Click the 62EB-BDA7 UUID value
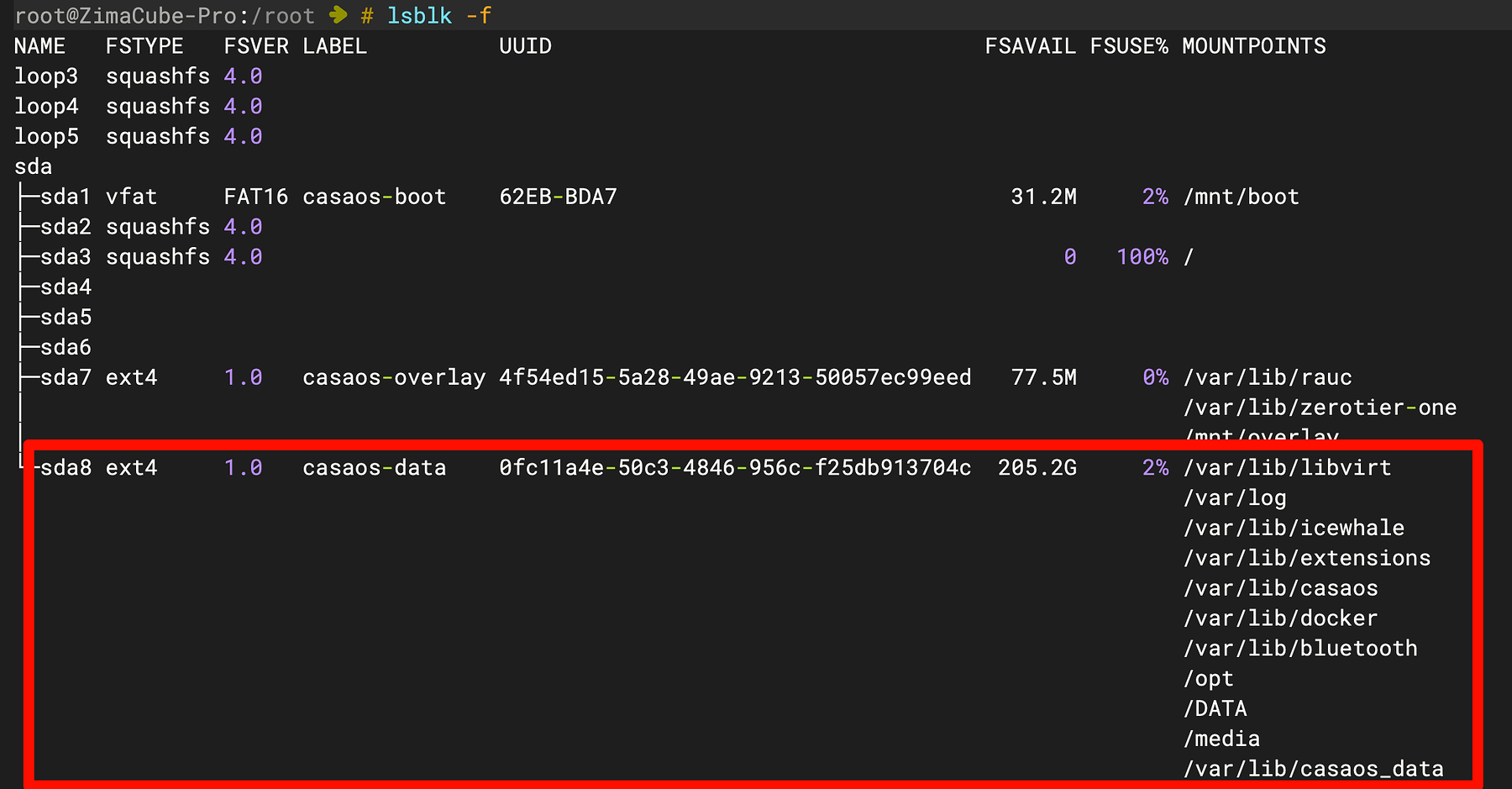The height and width of the screenshot is (789, 1512). coord(558,197)
